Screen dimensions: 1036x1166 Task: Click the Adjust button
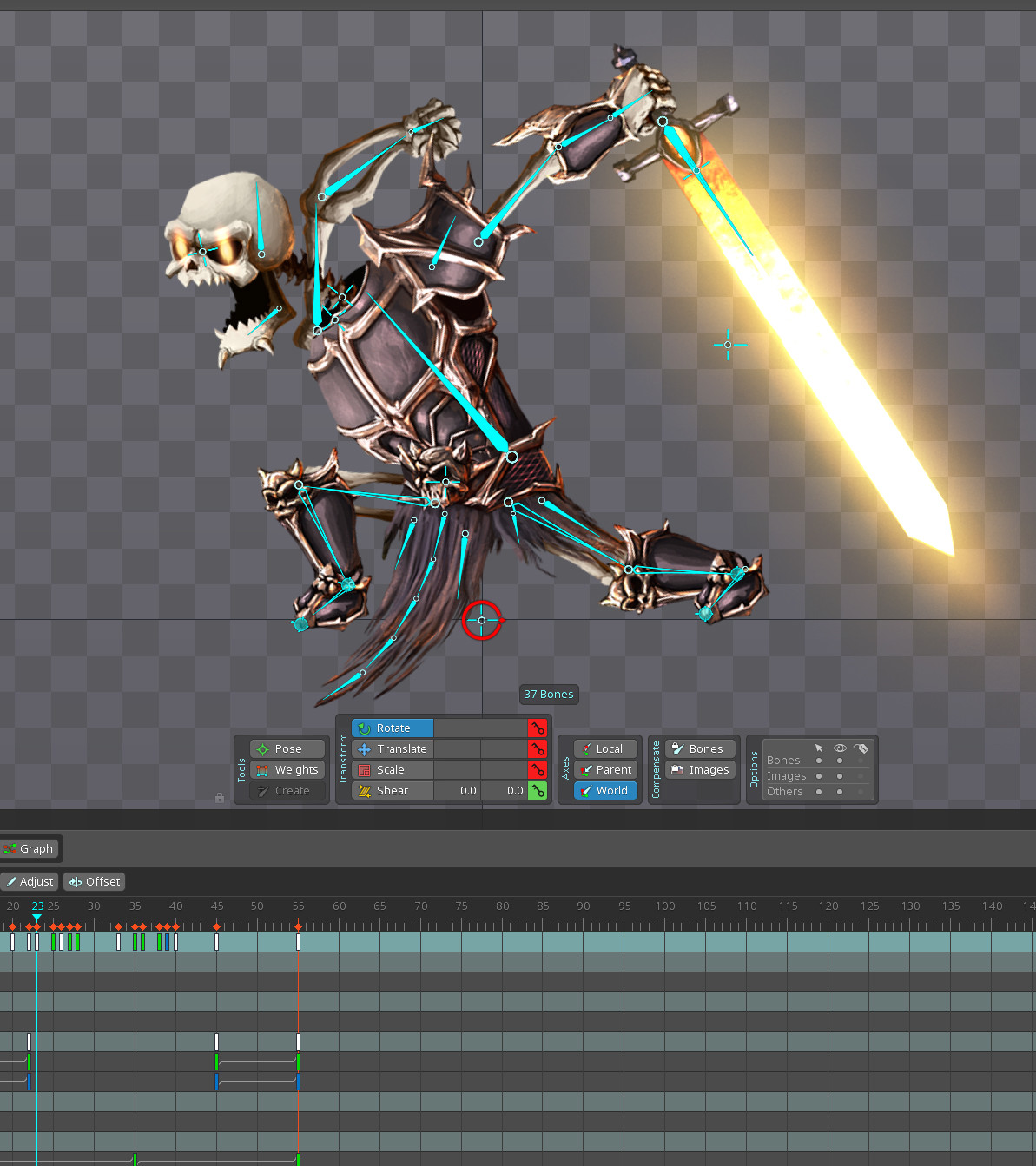pyautogui.click(x=30, y=881)
